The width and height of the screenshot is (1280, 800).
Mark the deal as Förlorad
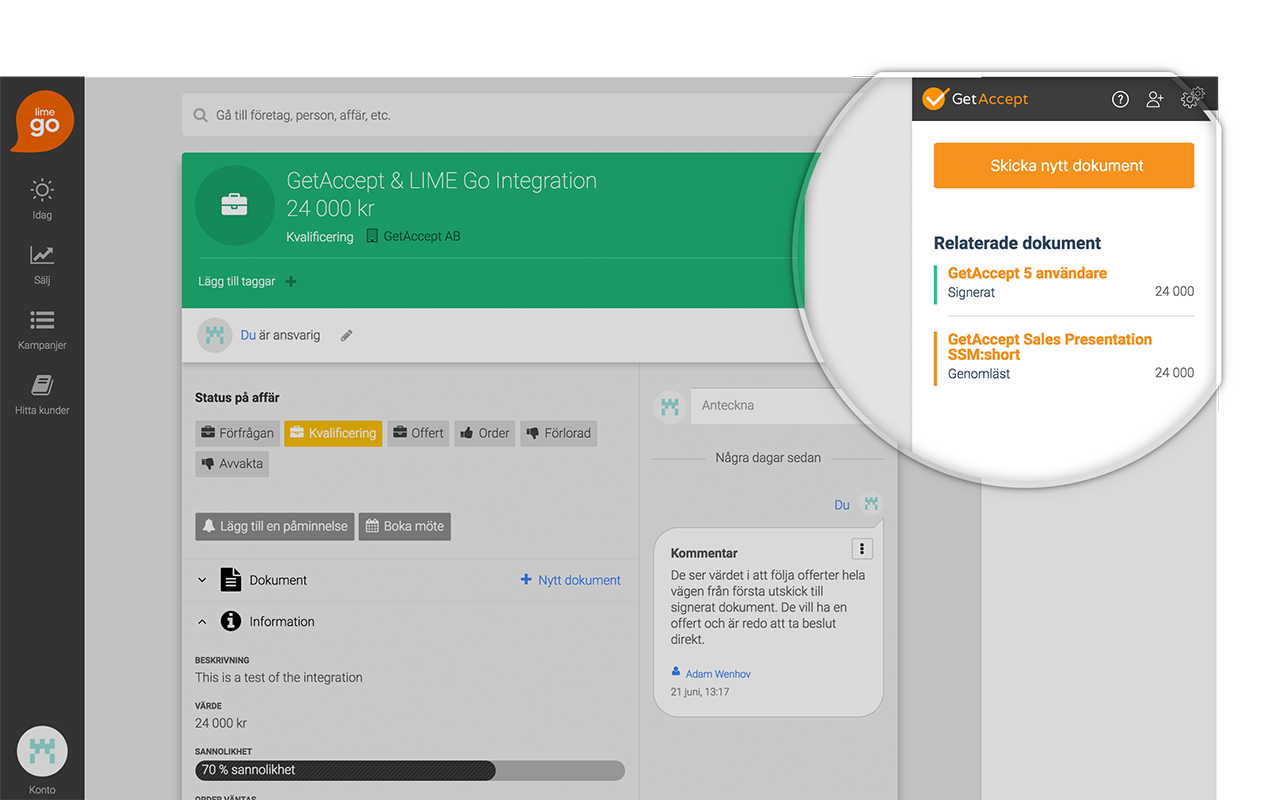558,433
